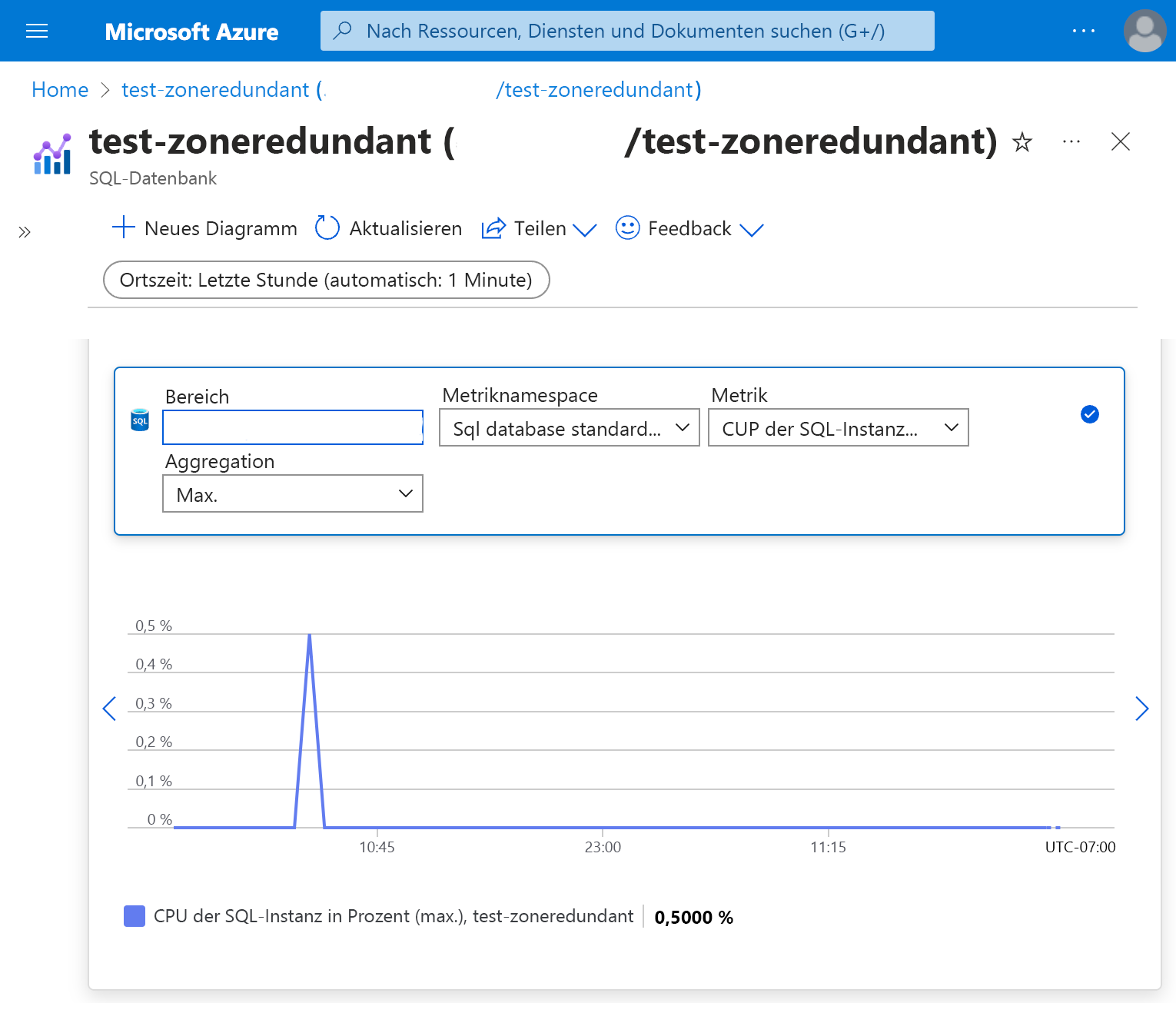Open the Azure portal hamburger menu
This screenshot has height=1036, width=1176.
(36, 31)
